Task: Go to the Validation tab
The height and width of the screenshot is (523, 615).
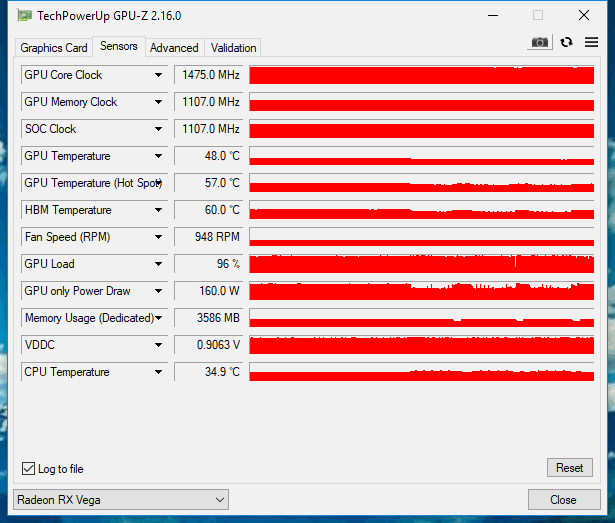Action: pos(233,48)
